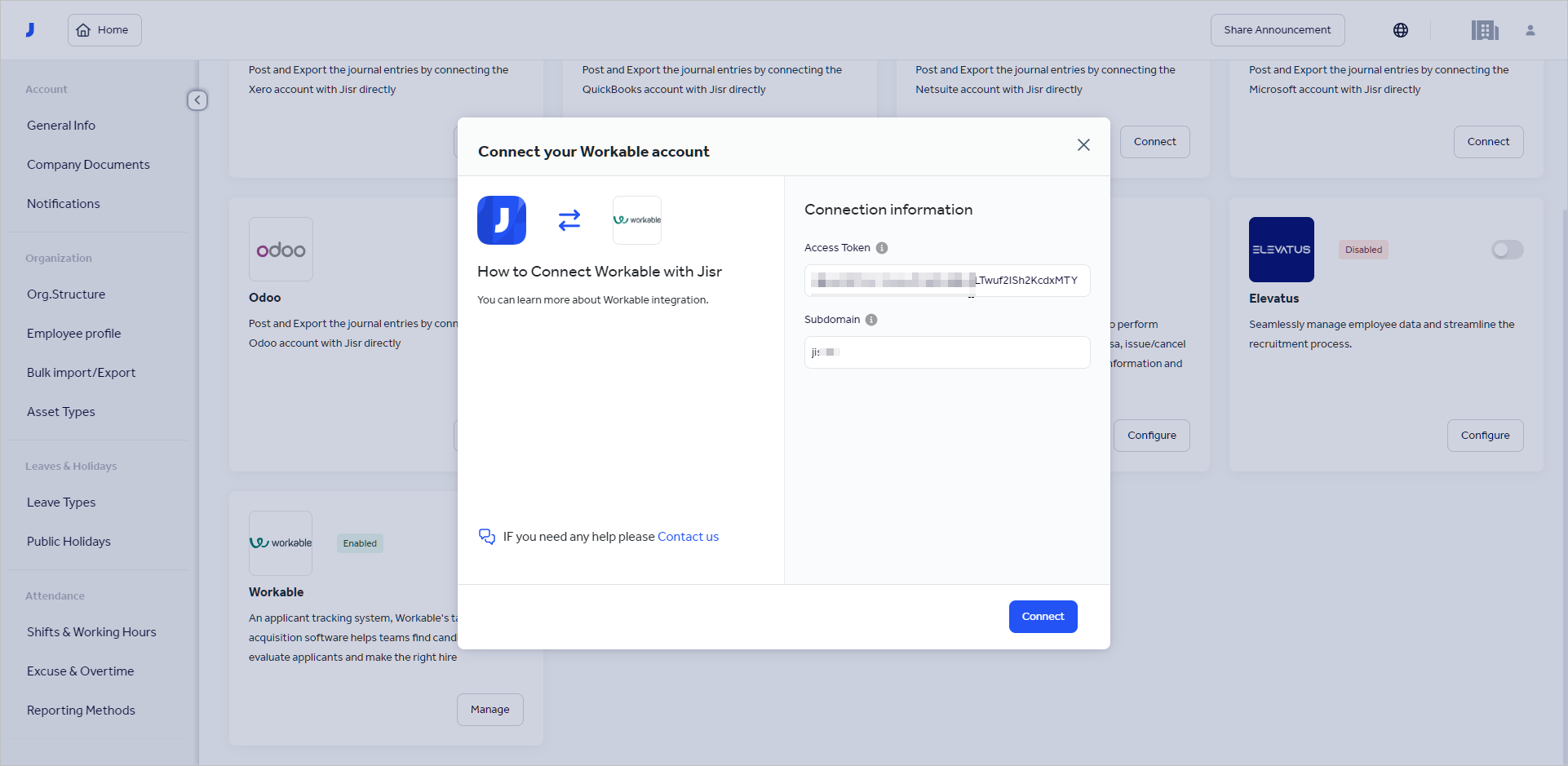Click the Jisr logo

coord(29,29)
